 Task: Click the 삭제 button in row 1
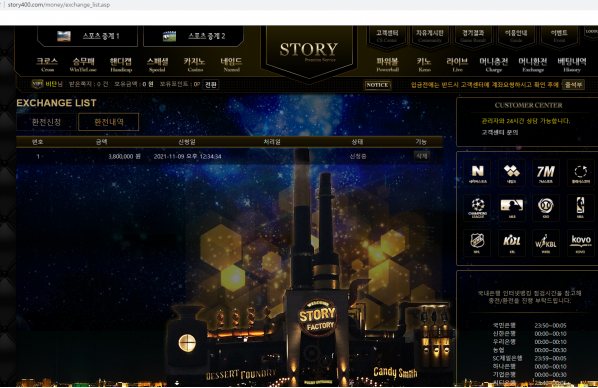click(421, 156)
